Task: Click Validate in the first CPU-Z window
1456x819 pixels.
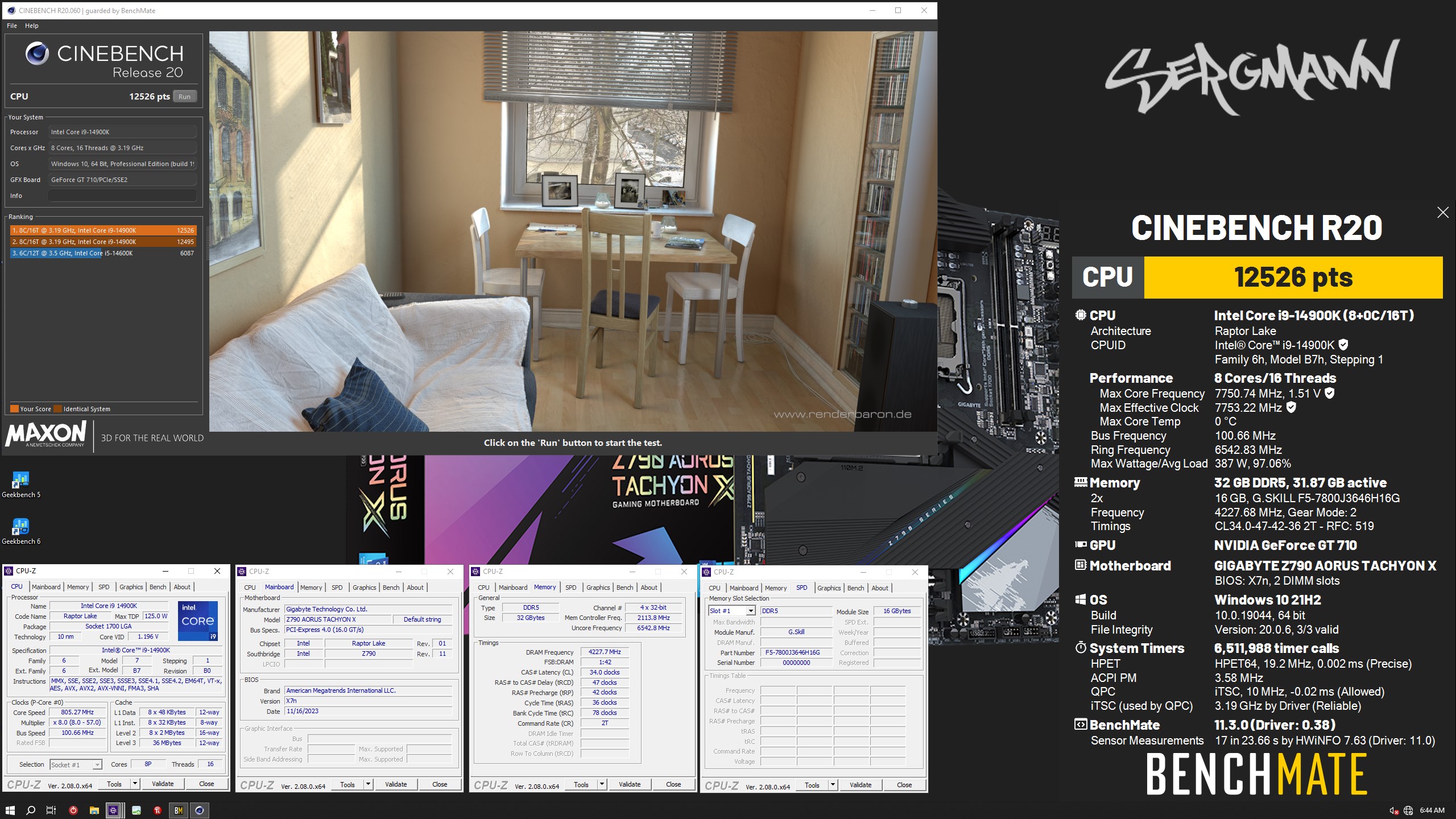Action: click(163, 784)
